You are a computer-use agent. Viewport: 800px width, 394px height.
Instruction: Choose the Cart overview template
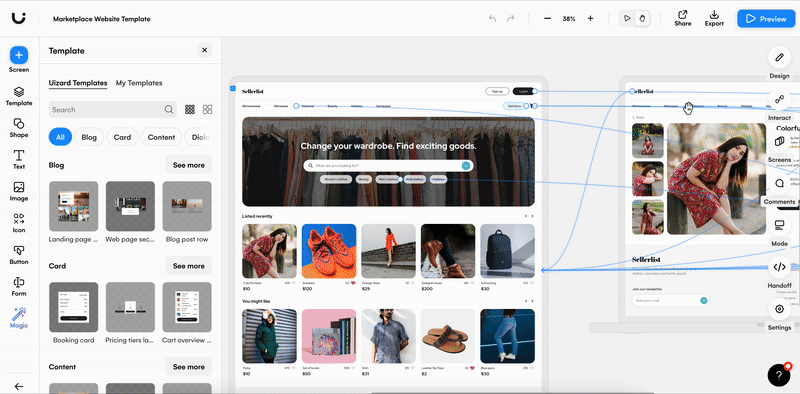click(x=187, y=307)
